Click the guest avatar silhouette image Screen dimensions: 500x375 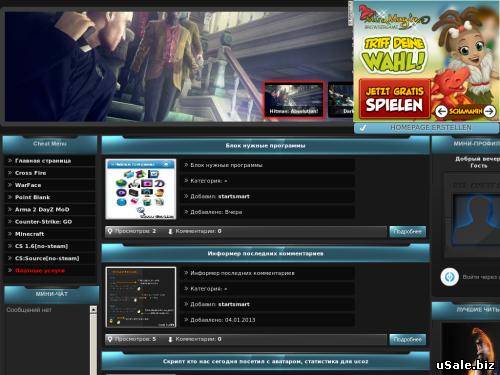tap(477, 220)
